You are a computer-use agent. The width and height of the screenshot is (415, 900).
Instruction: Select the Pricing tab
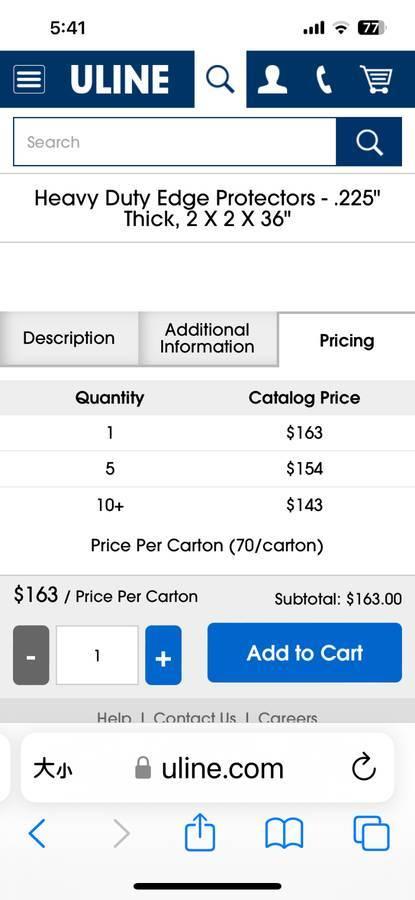[347, 340]
